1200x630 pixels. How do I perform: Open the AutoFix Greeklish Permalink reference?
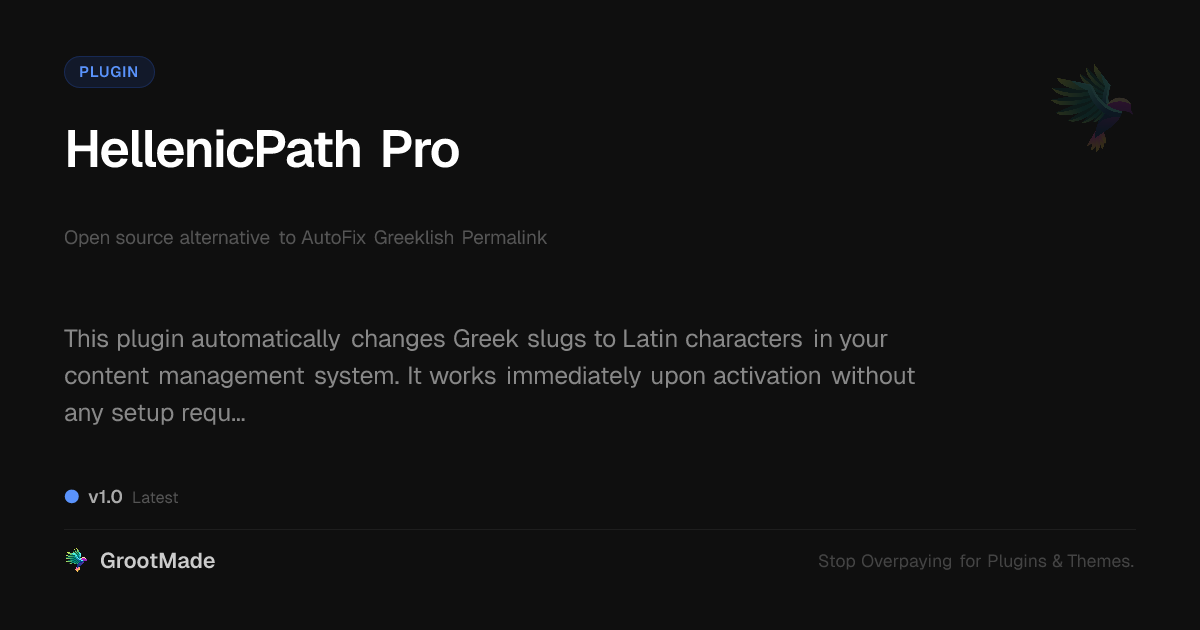pos(424,238)
